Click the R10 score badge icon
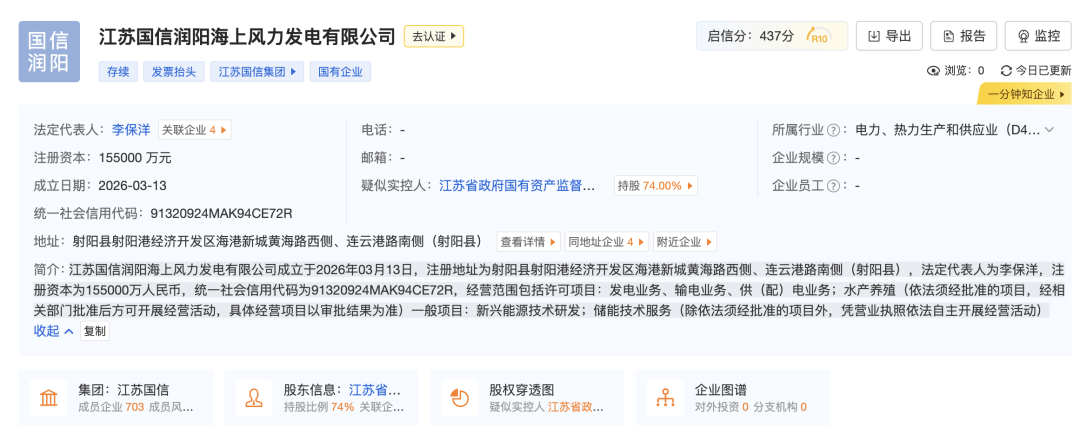The height and width of the screenshot is (434, 1080). (819, 37)
